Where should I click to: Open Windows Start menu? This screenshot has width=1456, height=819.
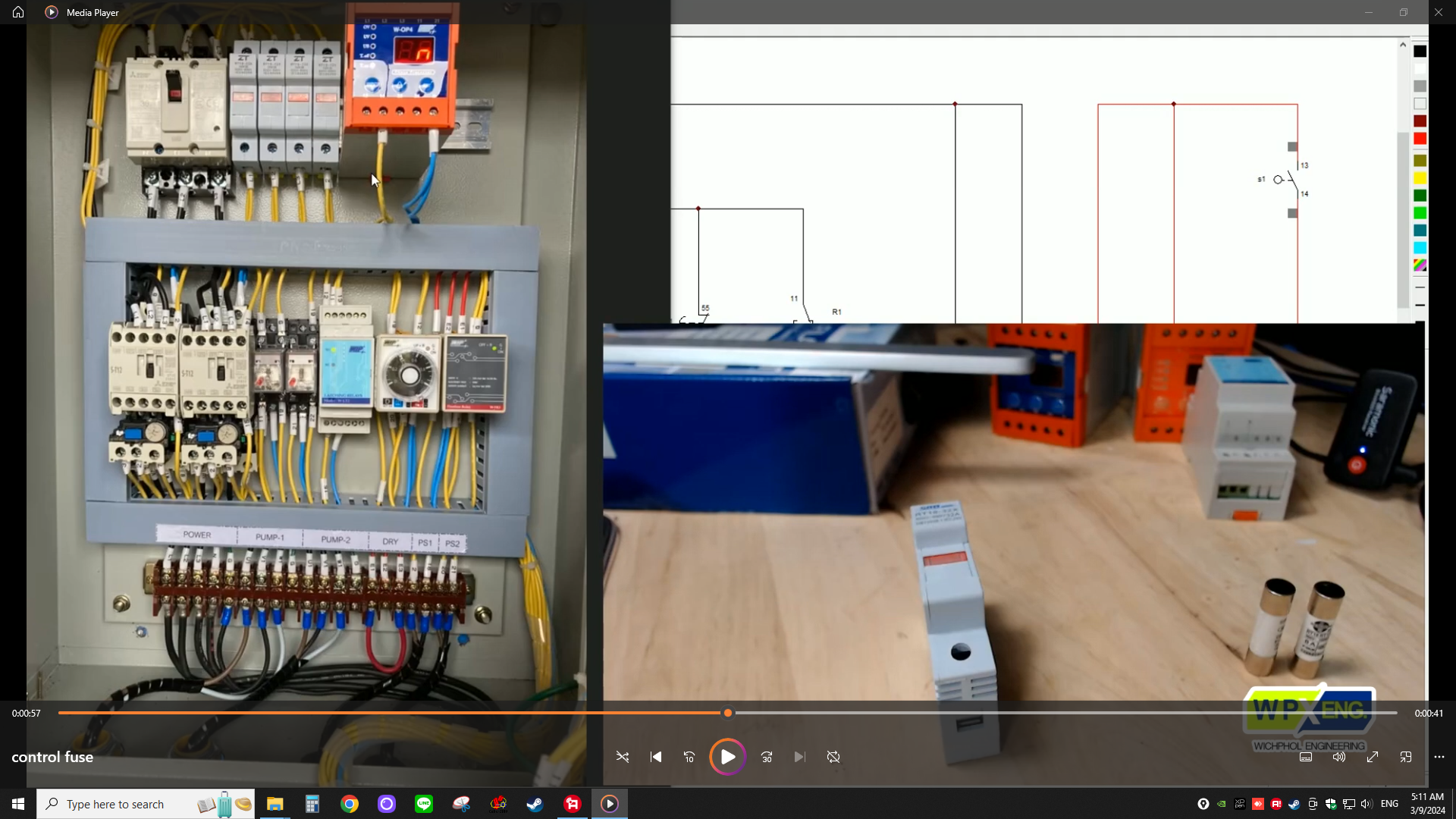point(18,804)
